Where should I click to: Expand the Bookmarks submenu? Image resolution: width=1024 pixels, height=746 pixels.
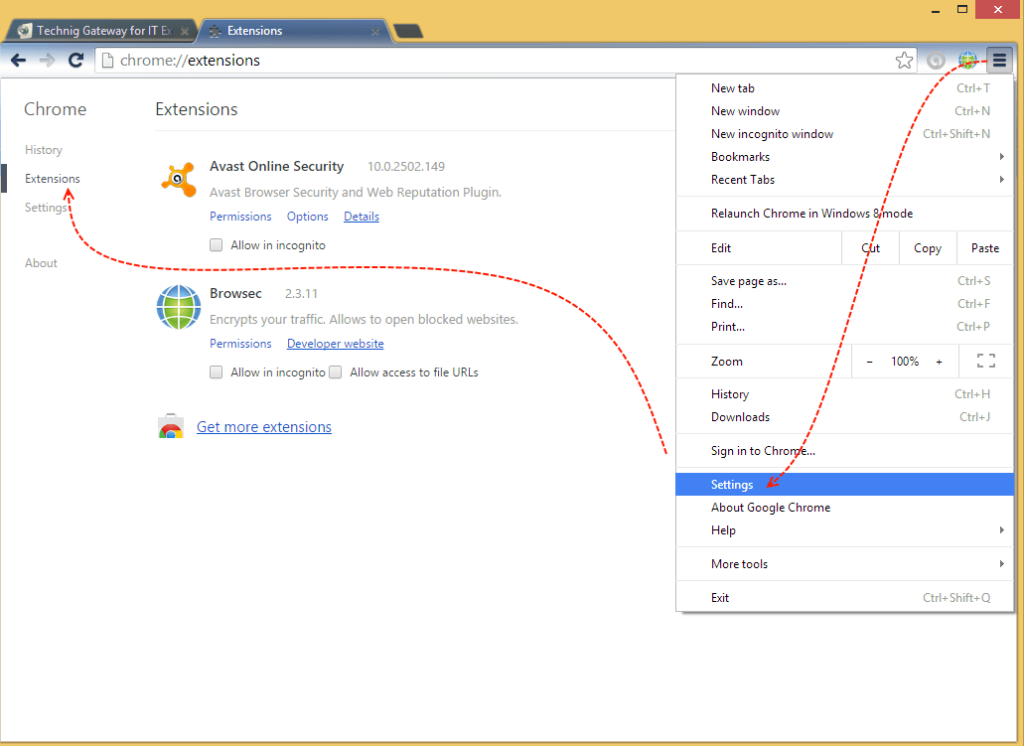pos(740,156)
